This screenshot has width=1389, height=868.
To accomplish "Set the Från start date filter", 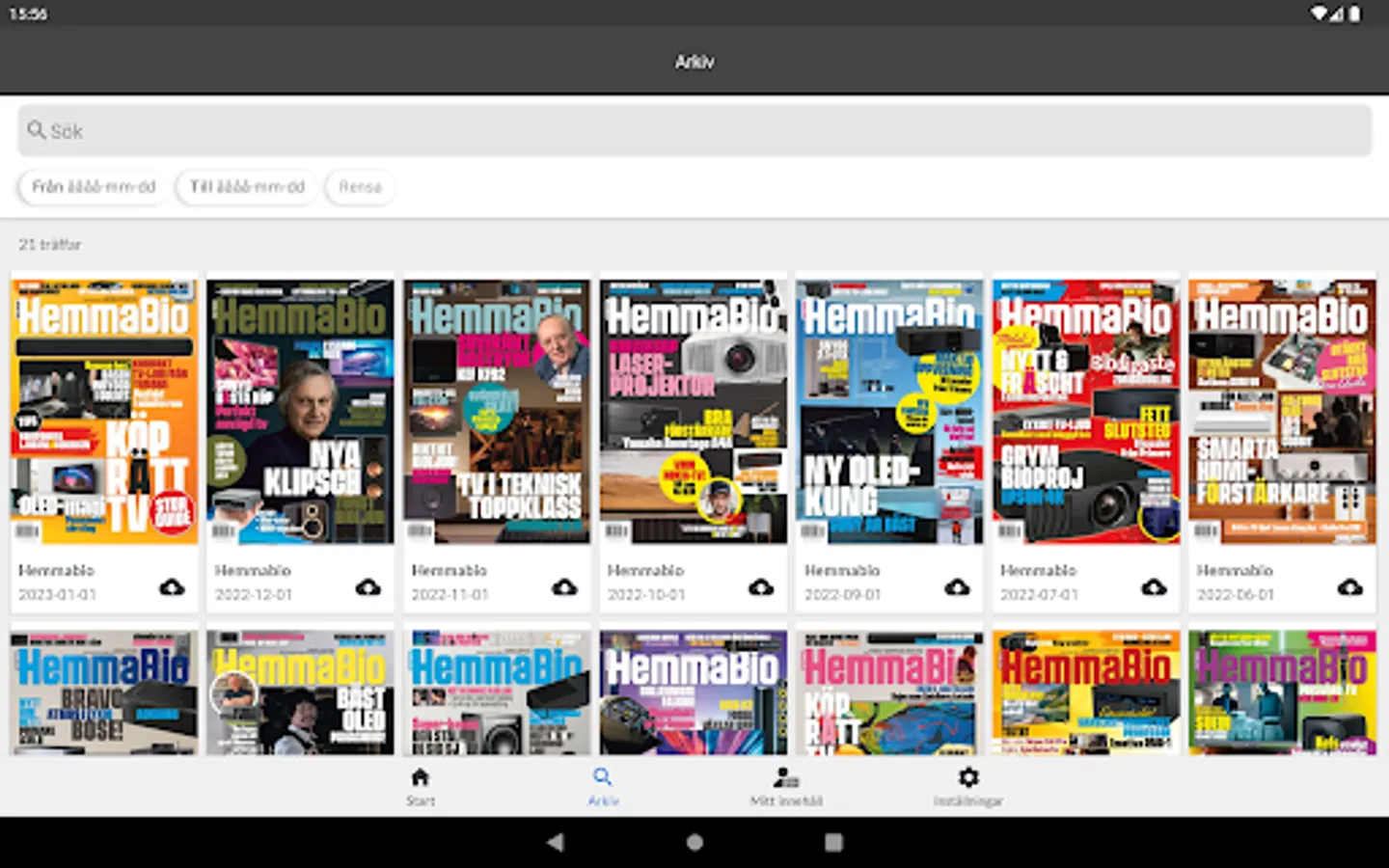I will click(94, 187).
